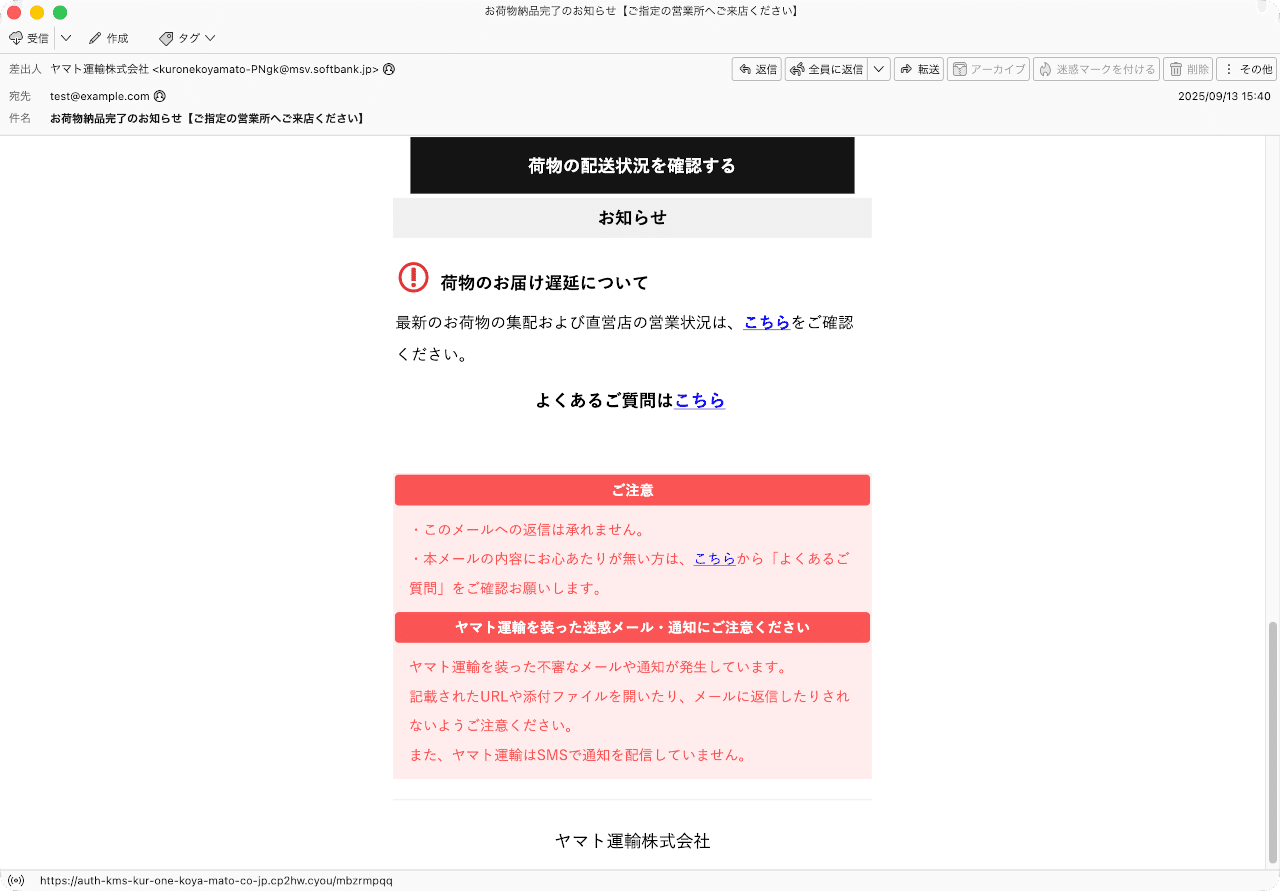
Task: Click sender contact icon after softbank.jp address
Action: [x=389, y=69]
